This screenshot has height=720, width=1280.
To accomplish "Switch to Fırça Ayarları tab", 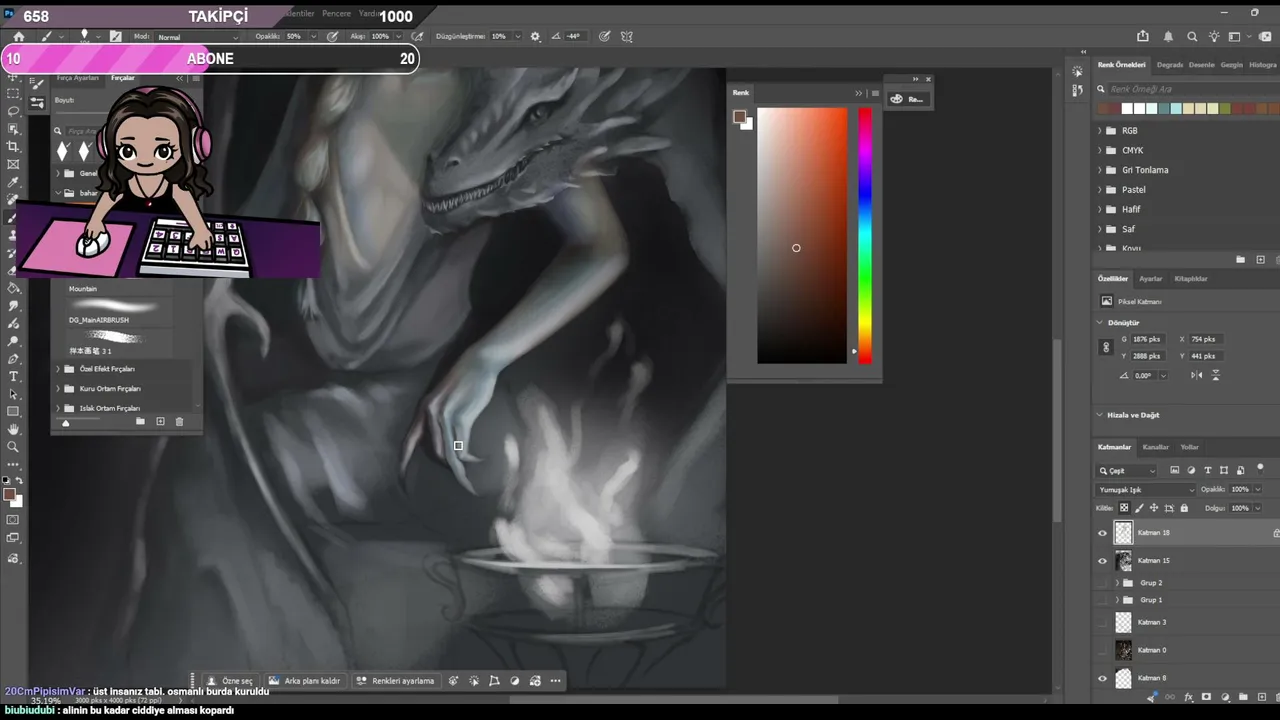I will click(x=78, y=78).
